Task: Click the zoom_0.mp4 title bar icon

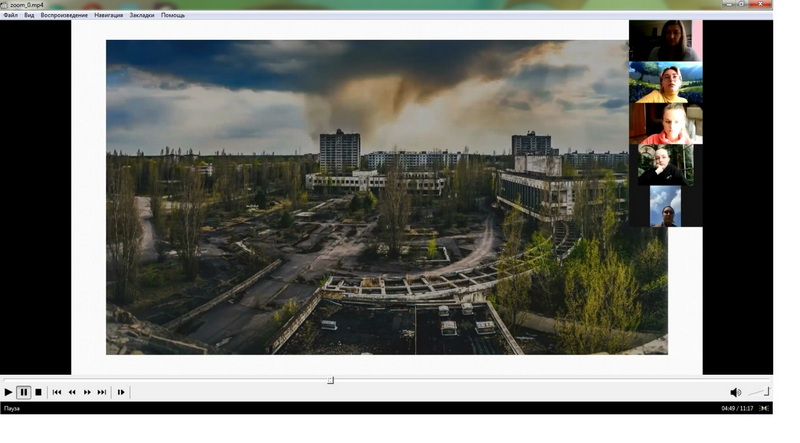Action: point(4,5)
